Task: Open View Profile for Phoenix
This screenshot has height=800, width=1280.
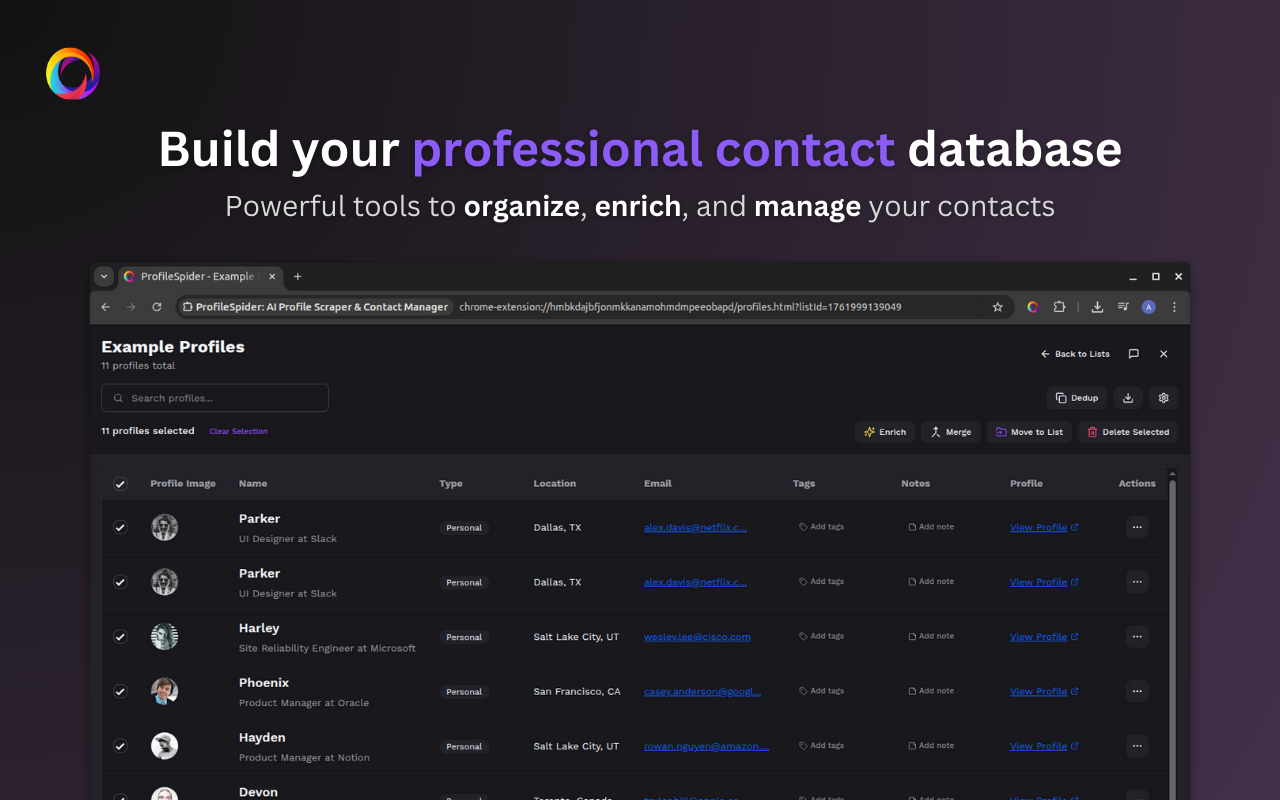Action: coord(1038,691)
